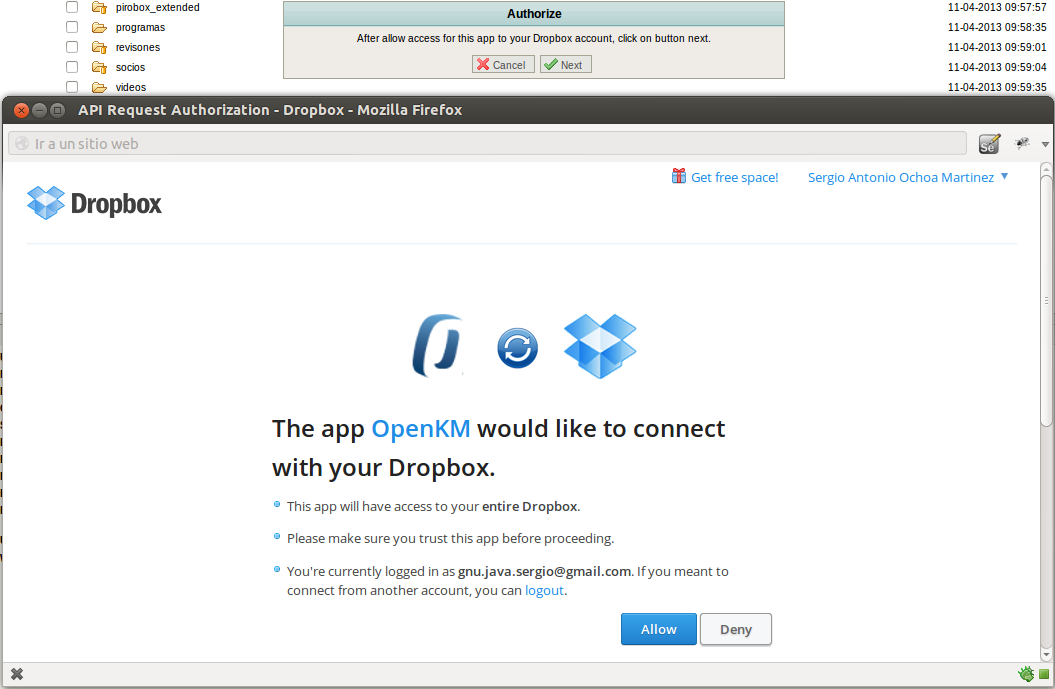
Task: Check the pirobox_extended folder checkbox
Action: pos(72,7)
